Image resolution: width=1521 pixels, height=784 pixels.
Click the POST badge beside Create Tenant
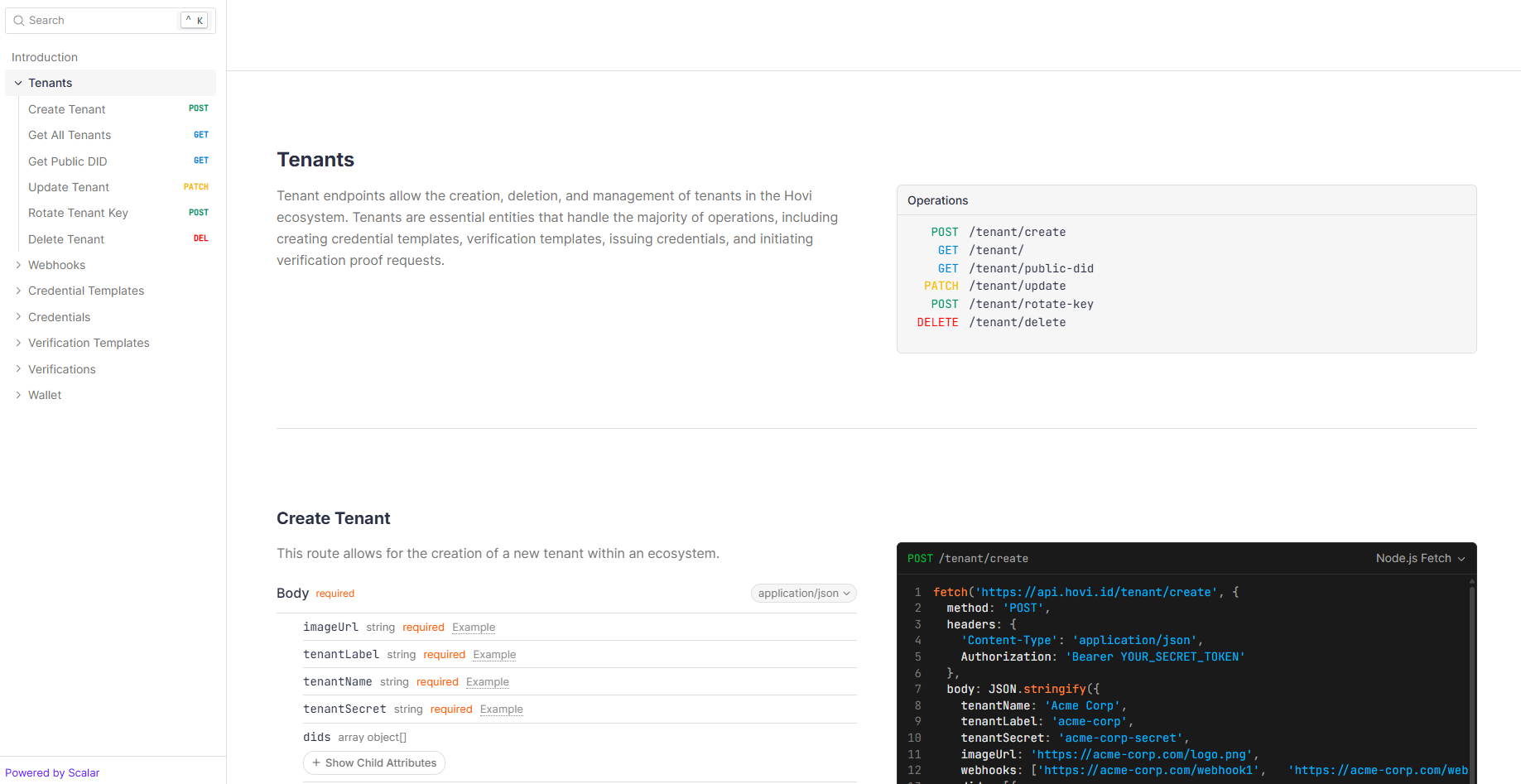198,108
